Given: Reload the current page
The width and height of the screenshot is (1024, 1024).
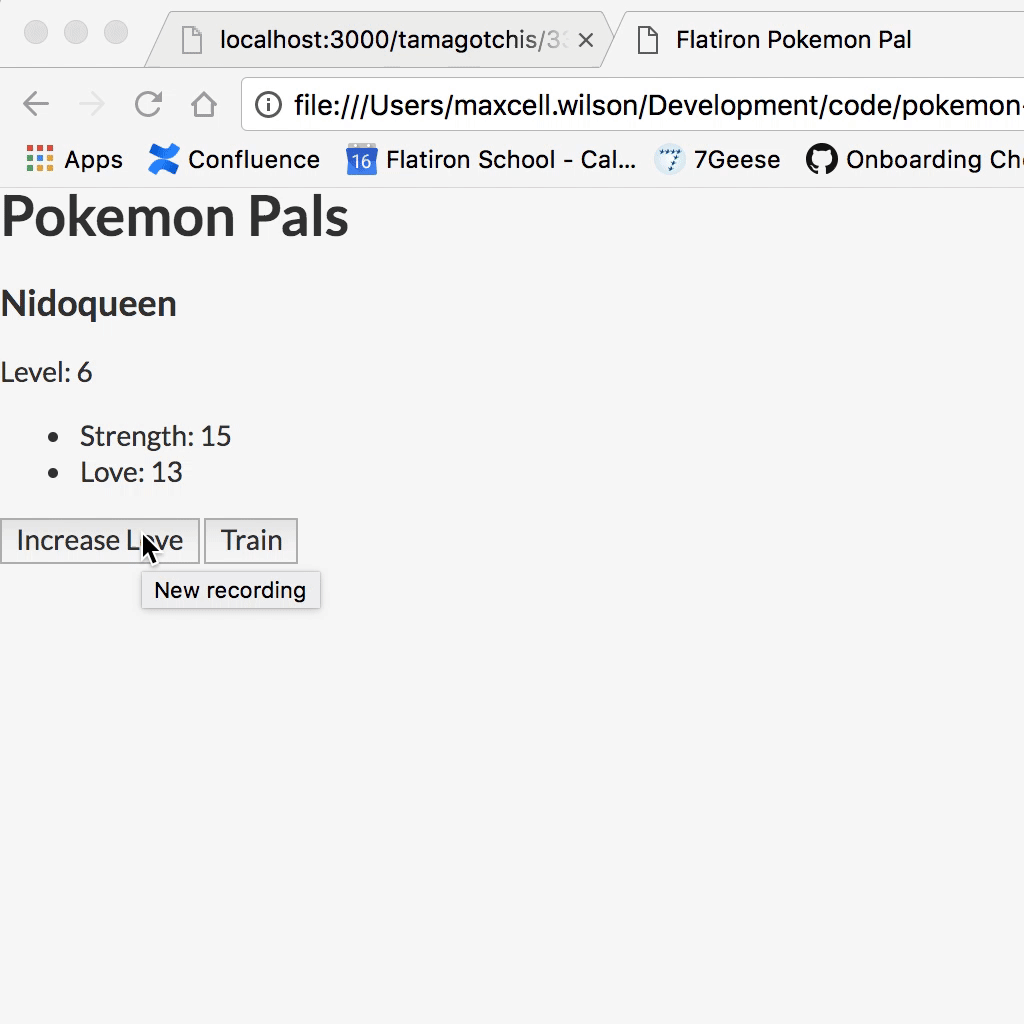Looking at the screenshot, I should (x=148, y=104).
